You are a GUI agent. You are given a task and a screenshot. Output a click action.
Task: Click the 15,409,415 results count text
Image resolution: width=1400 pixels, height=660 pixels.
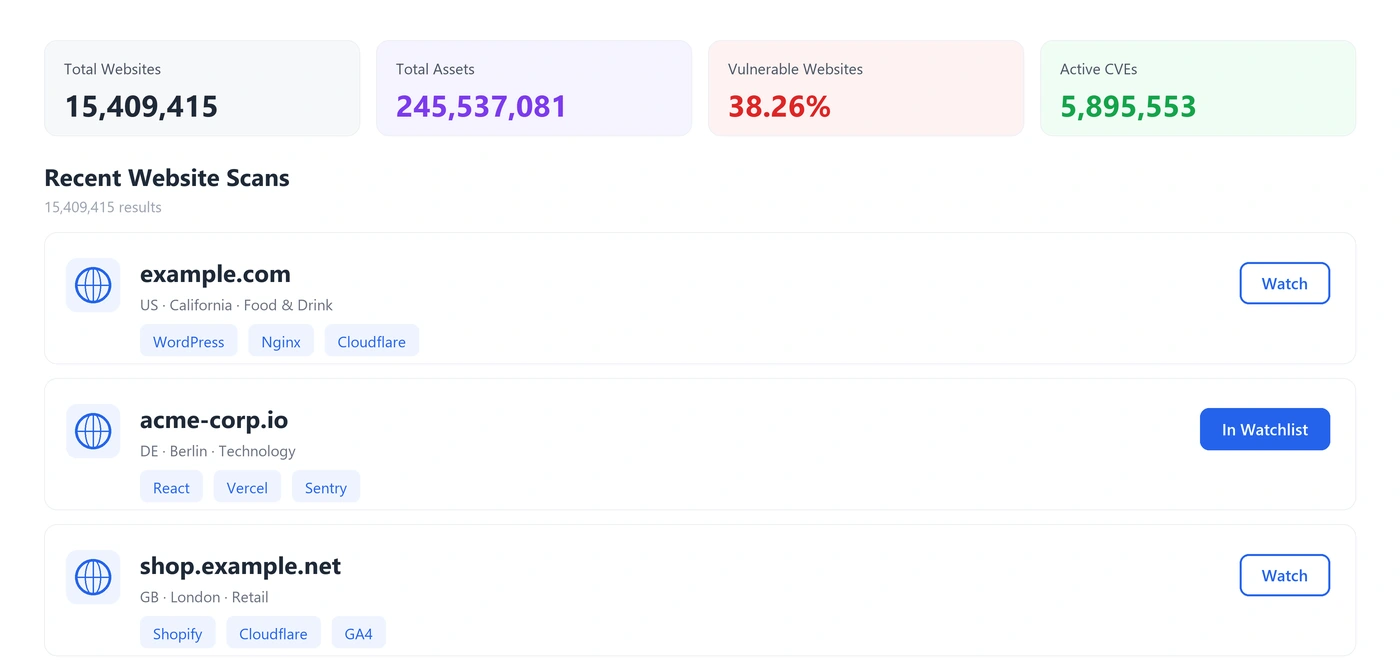[x=103, y=207]
